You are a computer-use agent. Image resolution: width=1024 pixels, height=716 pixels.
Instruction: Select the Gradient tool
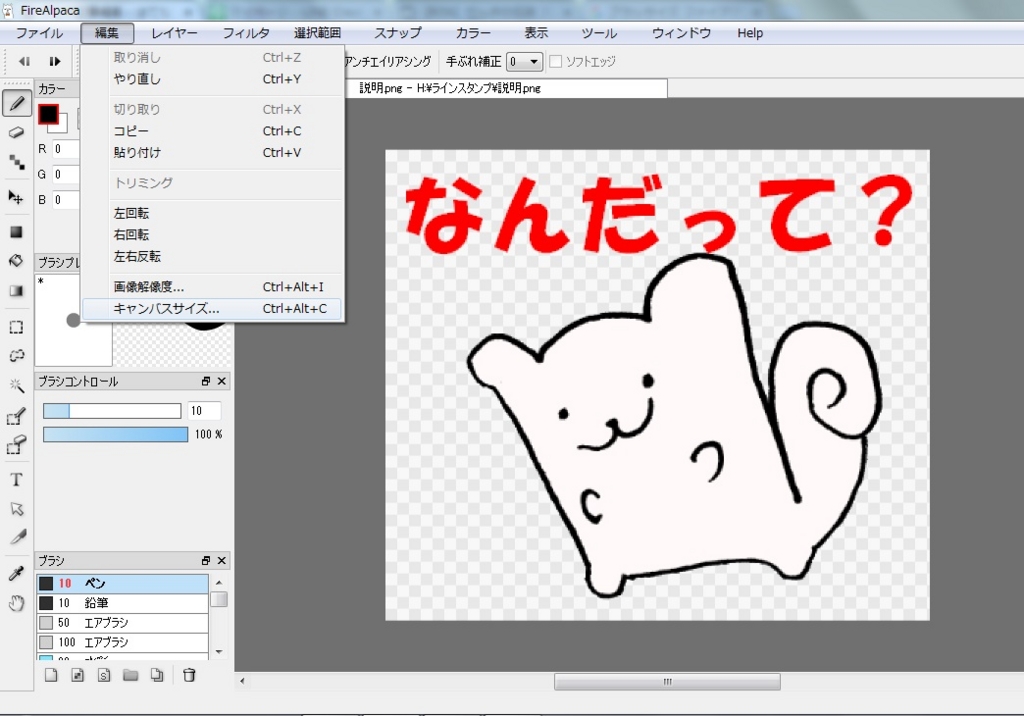[16, 291]
